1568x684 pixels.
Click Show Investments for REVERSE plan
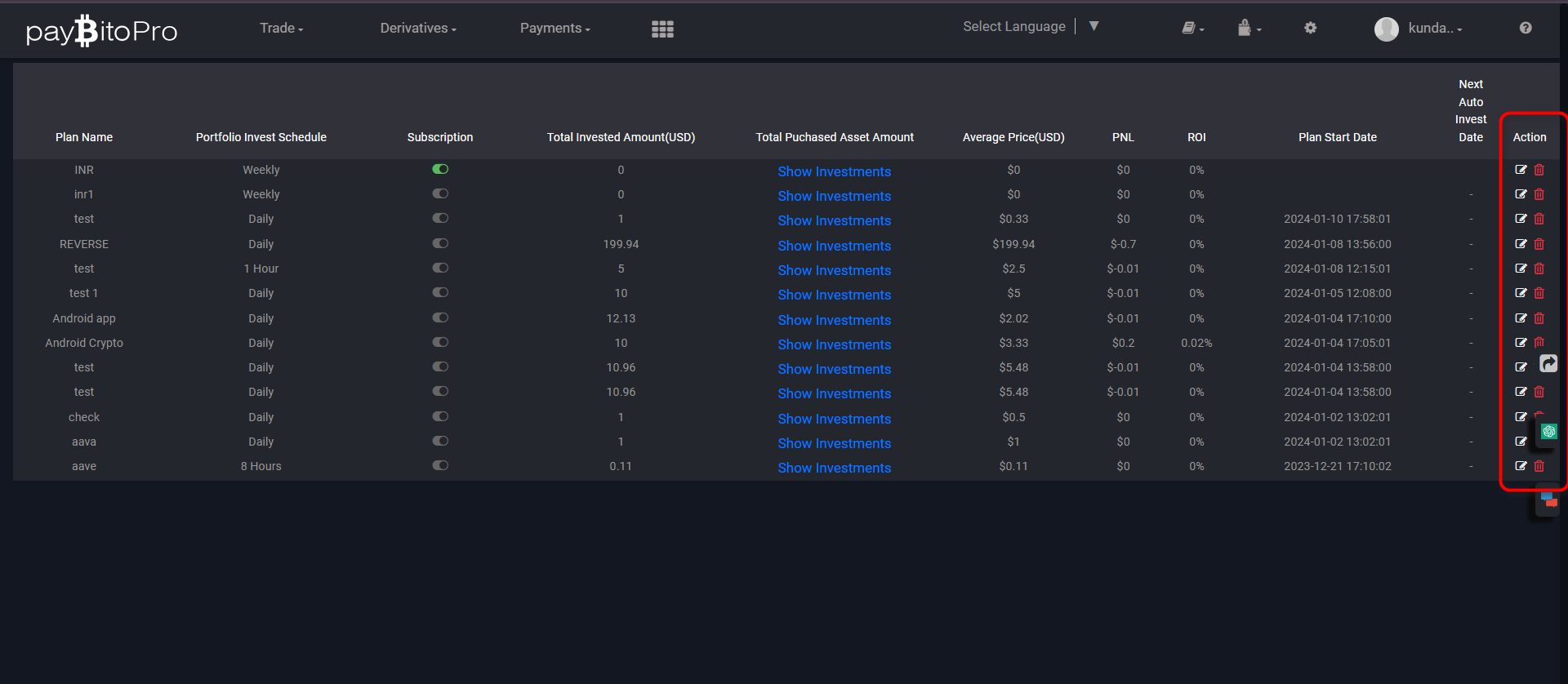click(x=834, y=246)
